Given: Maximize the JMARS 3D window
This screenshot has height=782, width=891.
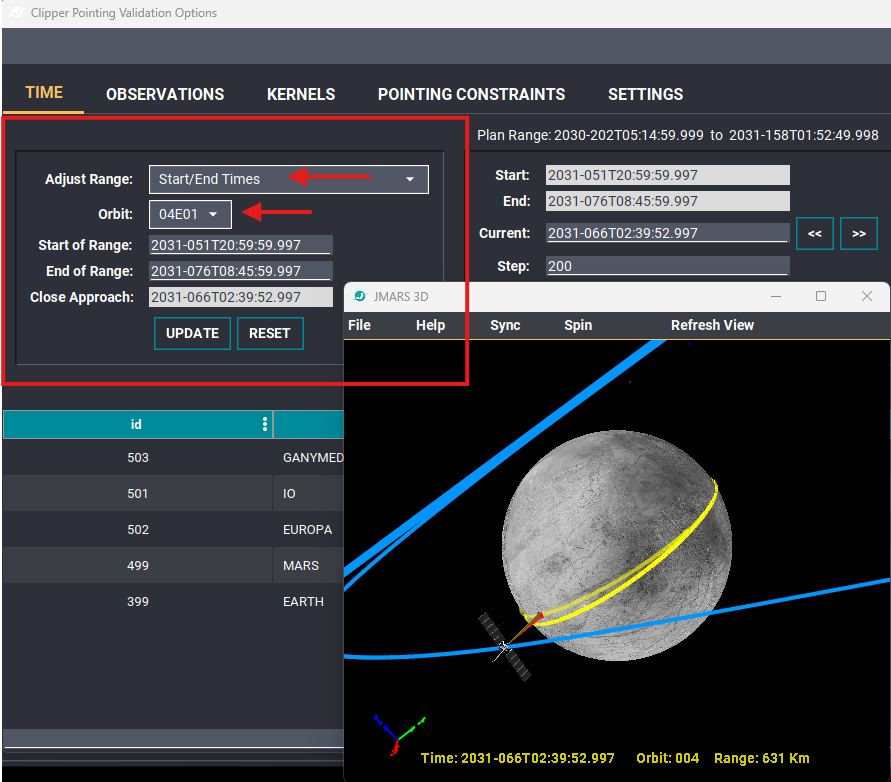Looking at the screenshot, I should (x=821, y=296).
